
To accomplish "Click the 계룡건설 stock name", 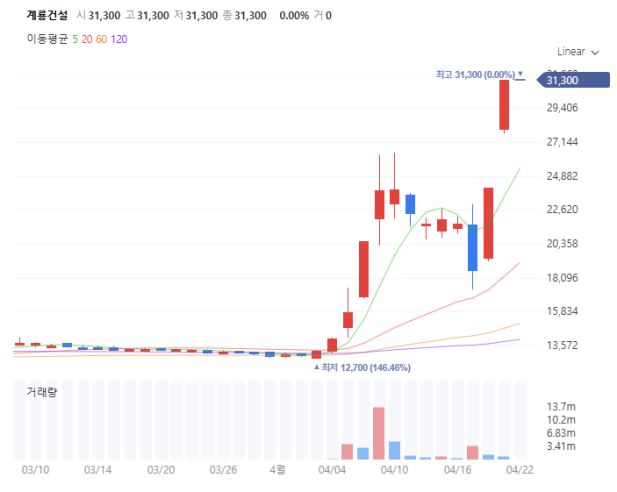I will (47, 16).
